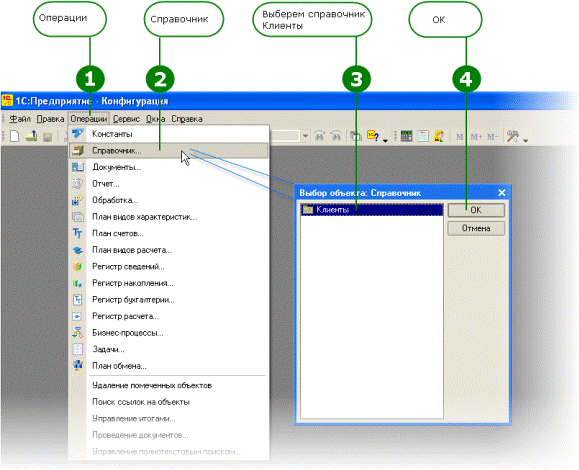
Task: Click the Save diskette toolbar icon
Action: pyautogui.click(x=47, y=137)
